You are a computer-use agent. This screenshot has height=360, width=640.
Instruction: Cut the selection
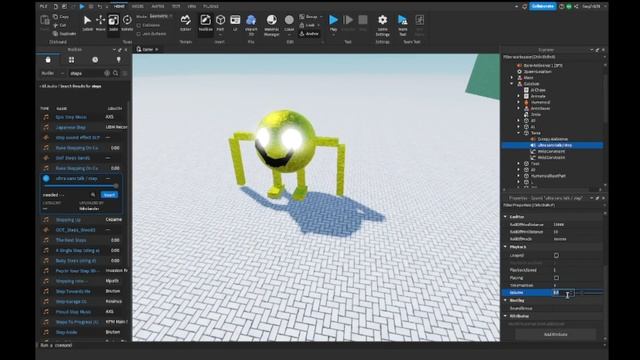pyautogui.click(x=60, y=25)
